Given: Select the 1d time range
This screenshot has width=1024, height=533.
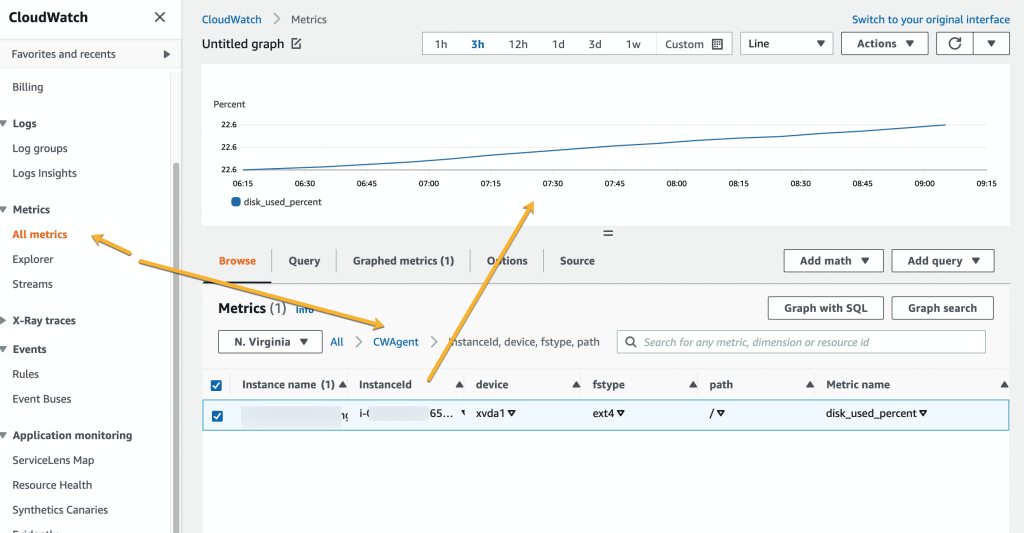Looking at the screenshot, I should click(558, 44).
